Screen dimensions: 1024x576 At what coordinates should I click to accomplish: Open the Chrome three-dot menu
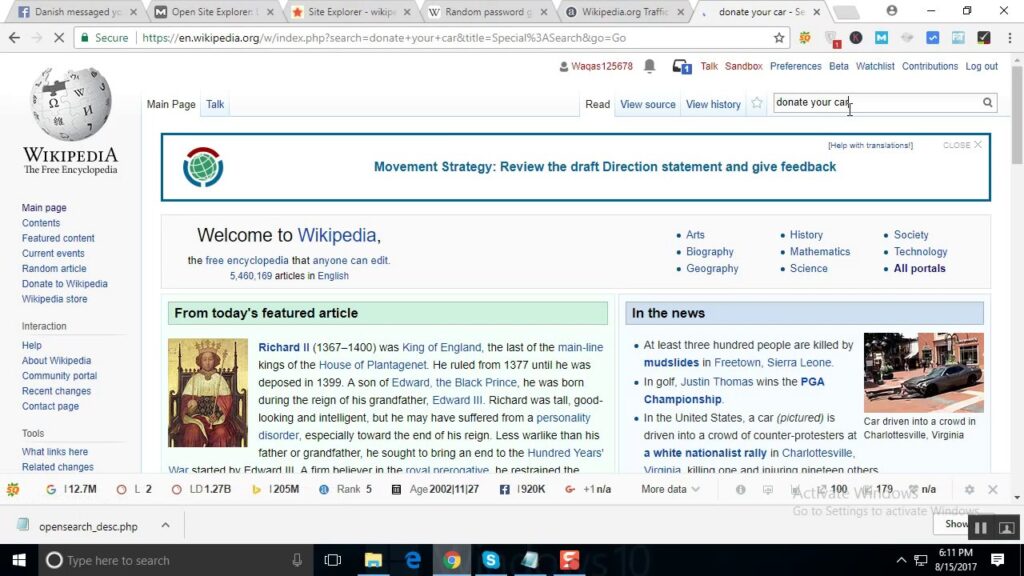coord(1010,38)
